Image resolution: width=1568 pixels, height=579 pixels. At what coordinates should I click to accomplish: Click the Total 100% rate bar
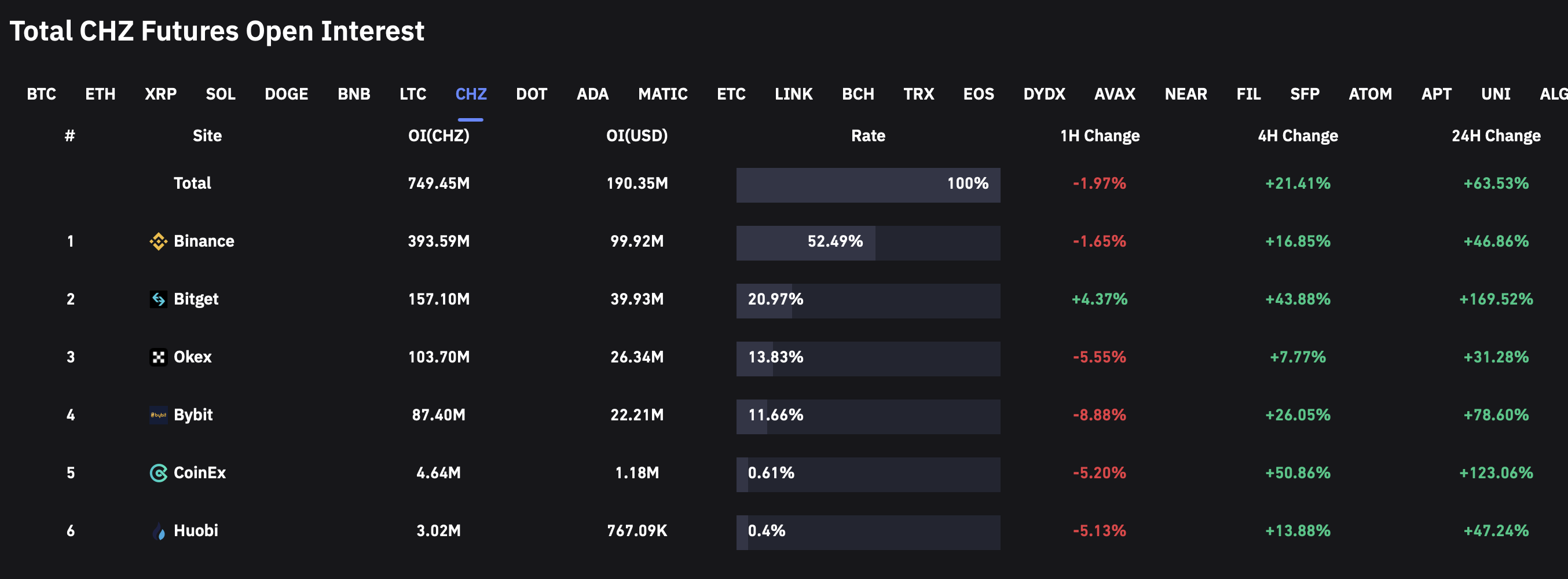tap(867, 185)
